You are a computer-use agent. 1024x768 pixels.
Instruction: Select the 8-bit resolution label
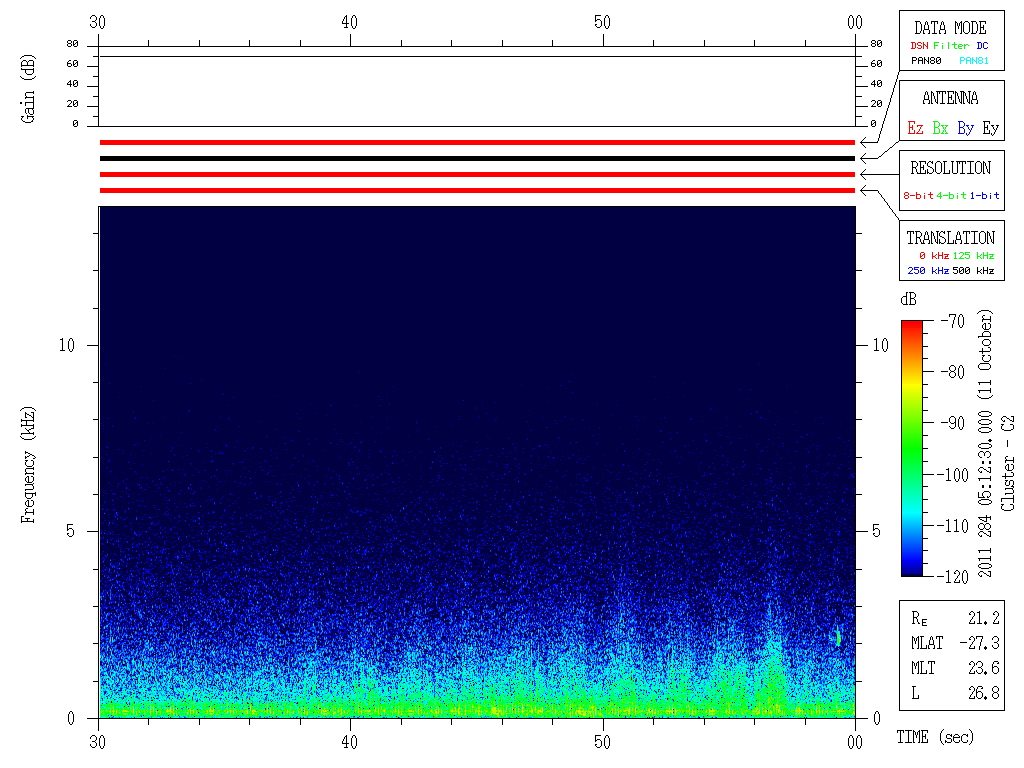(919, 196)
